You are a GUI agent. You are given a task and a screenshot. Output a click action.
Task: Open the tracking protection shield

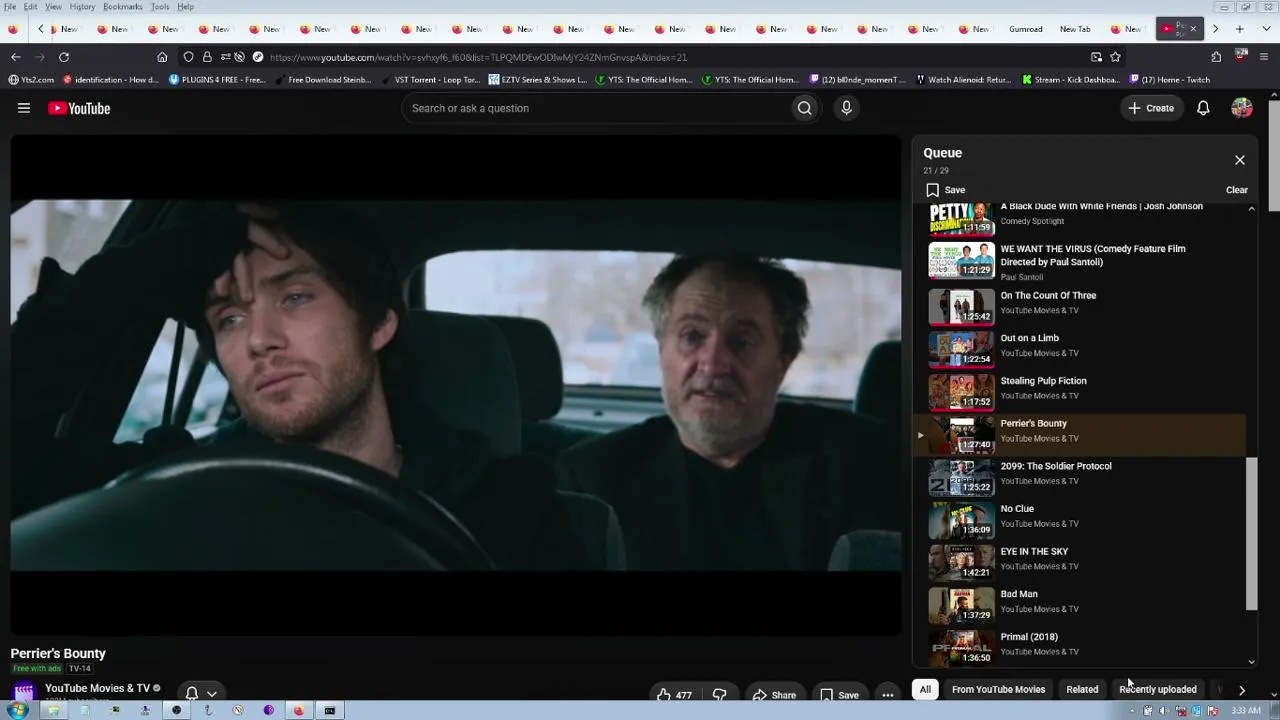(x=189, y=57)
